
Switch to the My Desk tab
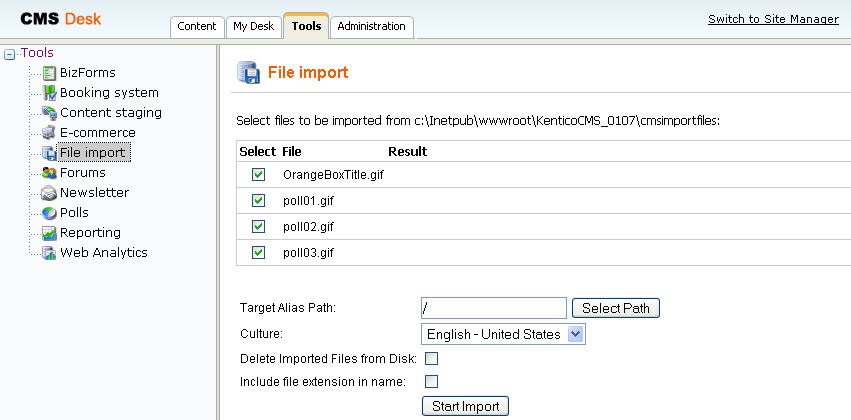tap(253, 27)
